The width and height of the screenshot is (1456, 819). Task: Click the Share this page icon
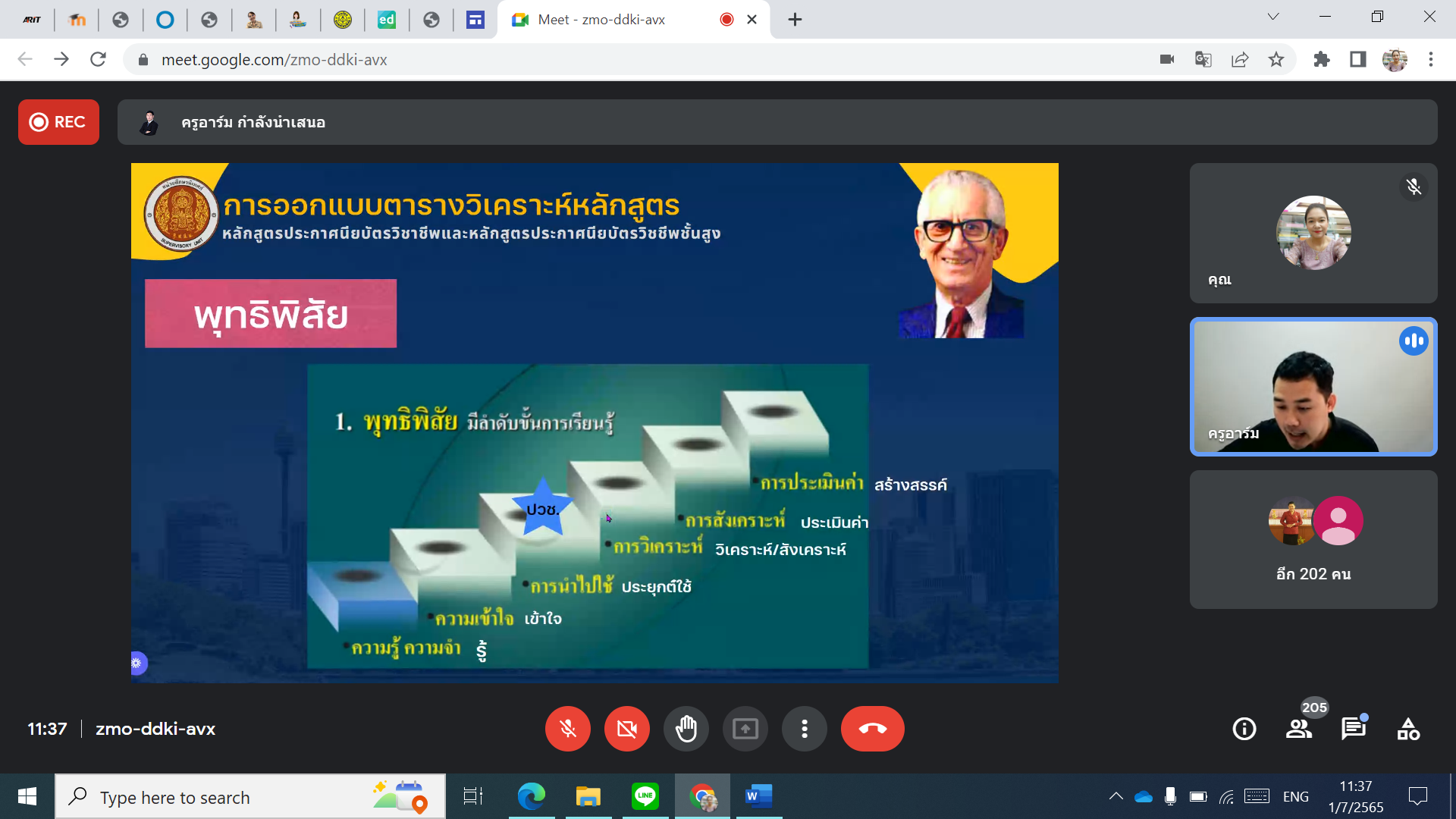(x=1240, y=59)
